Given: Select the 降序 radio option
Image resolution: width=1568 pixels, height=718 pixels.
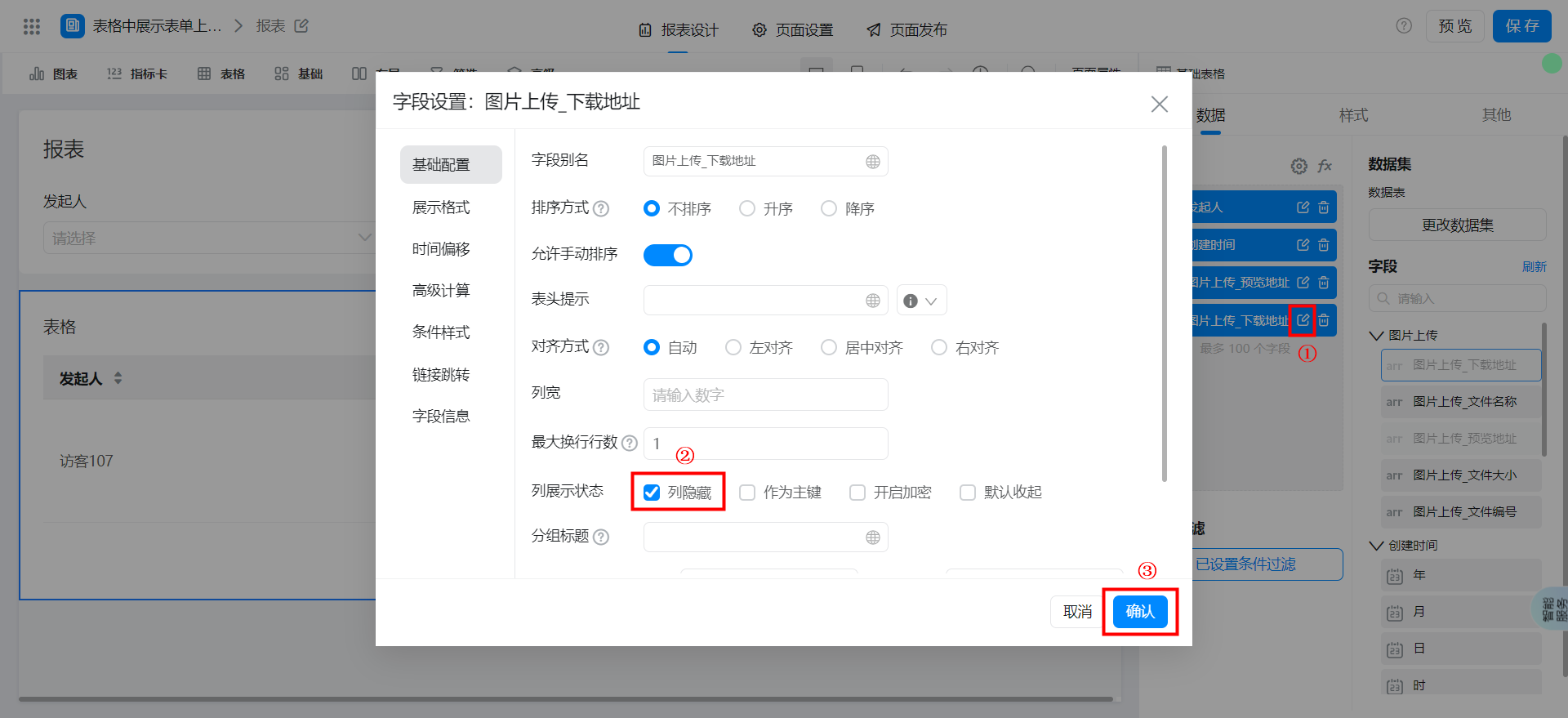Looking at the screenshot, I should coord(829,208).
